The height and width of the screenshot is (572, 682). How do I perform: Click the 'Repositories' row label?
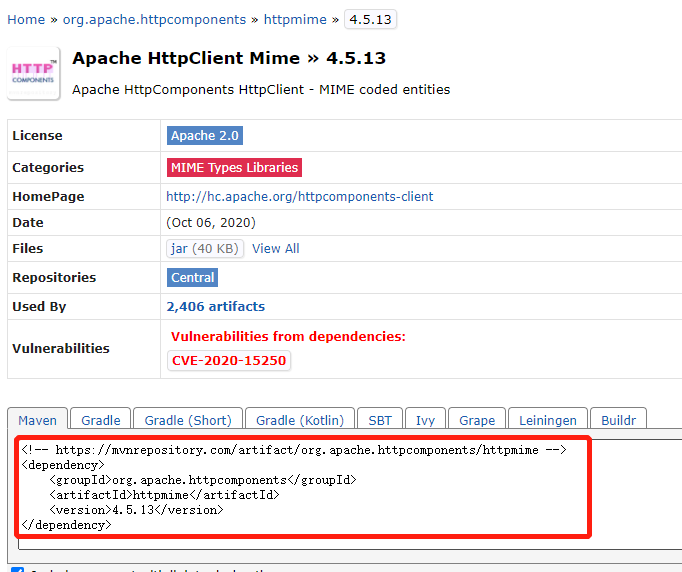[54, 278]
